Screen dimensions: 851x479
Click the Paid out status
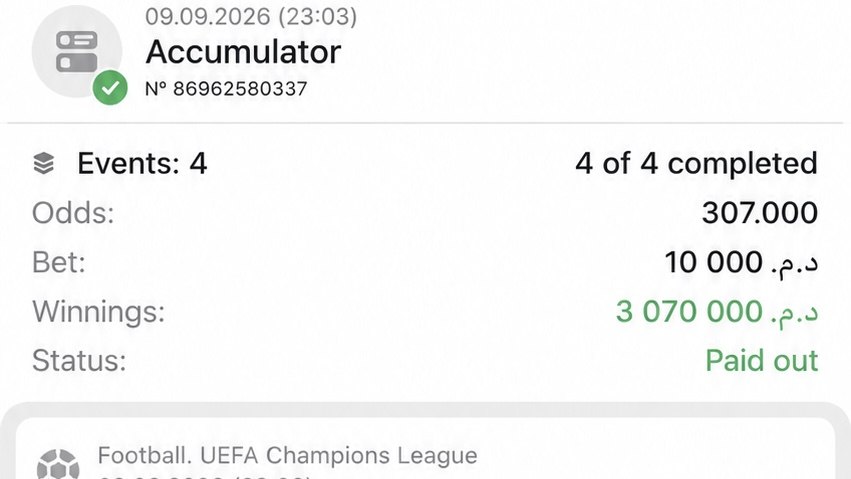coord(761,361)
